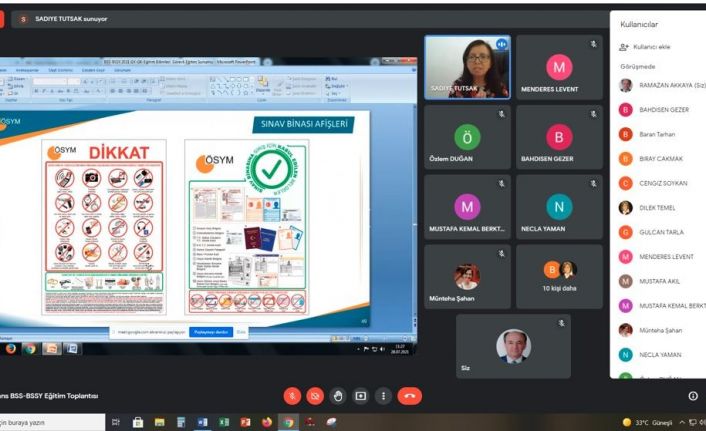The height and width of the screenshot is (431, 706).
Task: Select CENGİZ SOYKAN in users list
Action: point(658,183)
